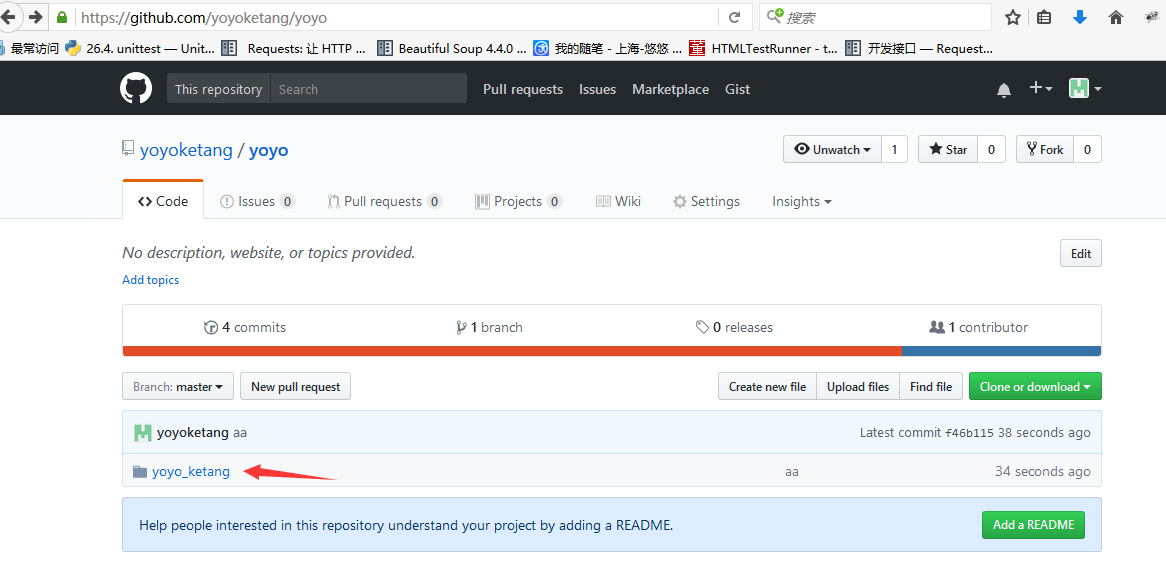Open the Beautiful Soup 4.4.0 bookmark

(x=451, y=48)
